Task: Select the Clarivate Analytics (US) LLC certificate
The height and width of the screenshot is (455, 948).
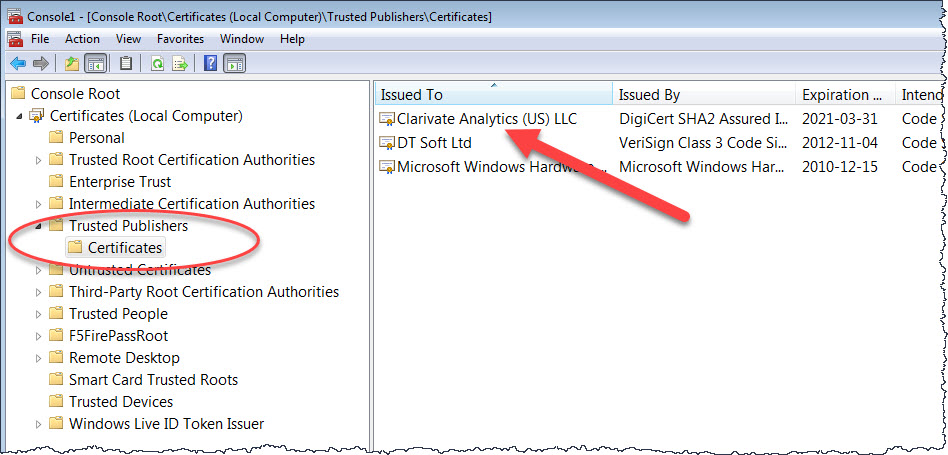Action: tap(487, 119)
